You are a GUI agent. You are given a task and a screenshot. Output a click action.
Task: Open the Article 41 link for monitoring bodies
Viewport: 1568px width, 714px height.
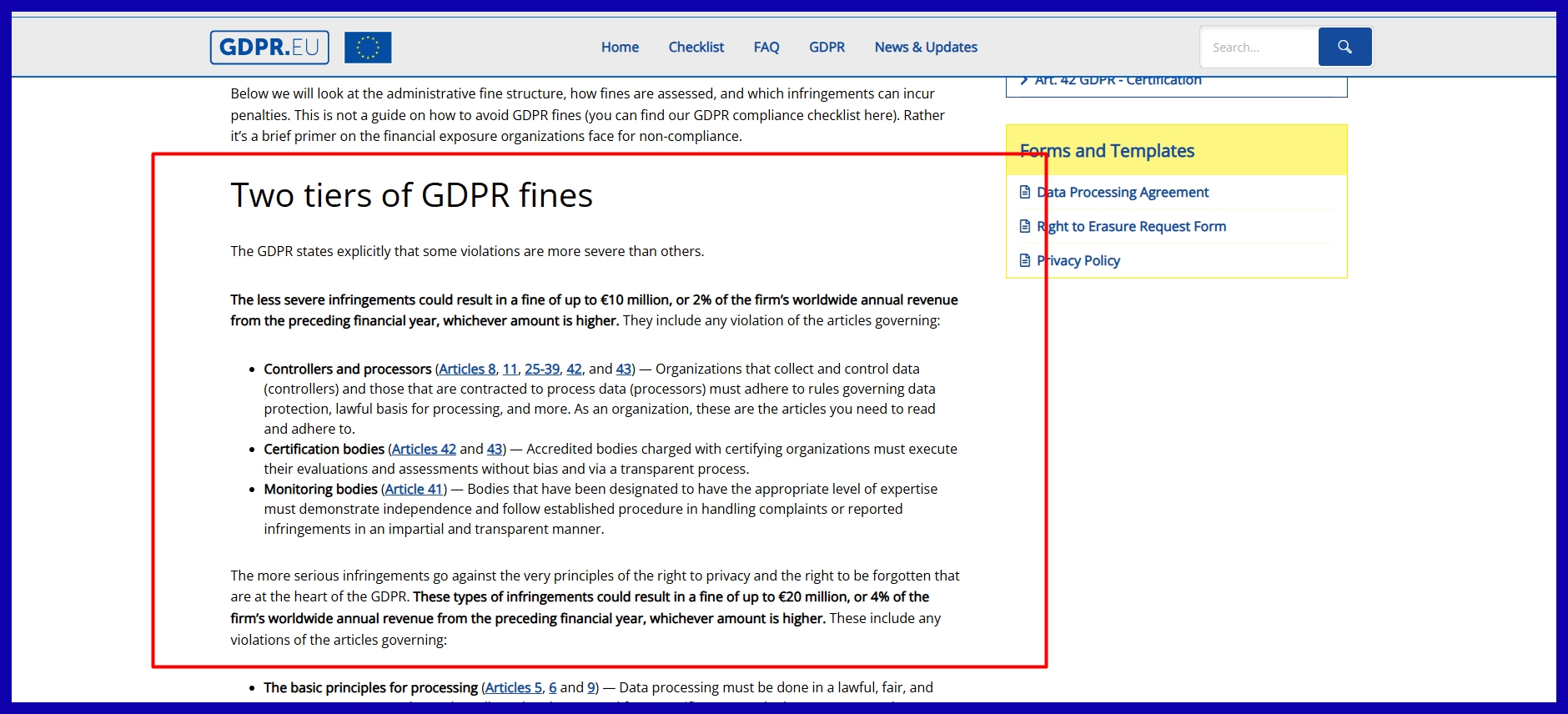pyautogui.click(x=414, y=489)
